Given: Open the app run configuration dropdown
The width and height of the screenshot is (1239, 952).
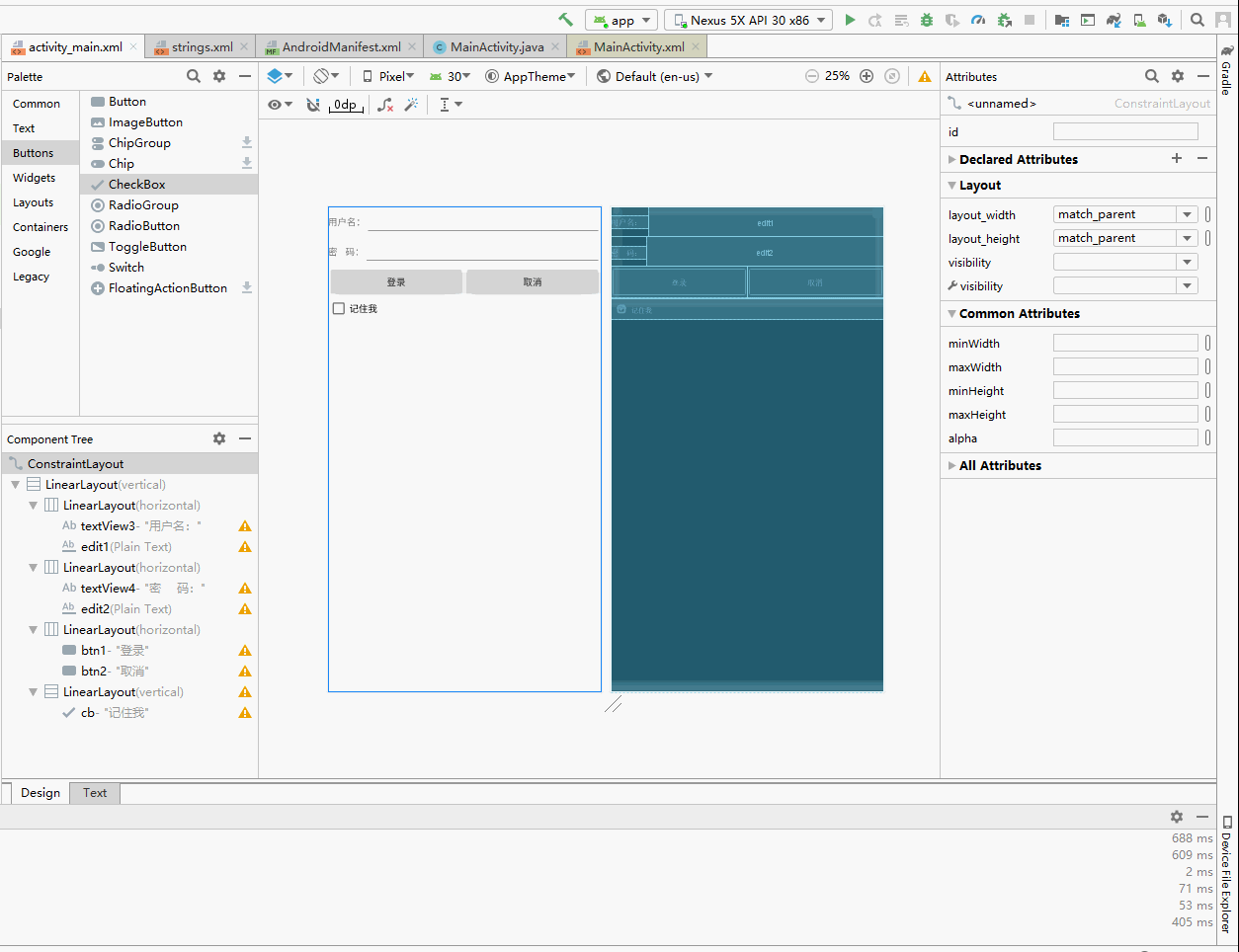Looking at the screenshot, I should (x=621, y=20).
